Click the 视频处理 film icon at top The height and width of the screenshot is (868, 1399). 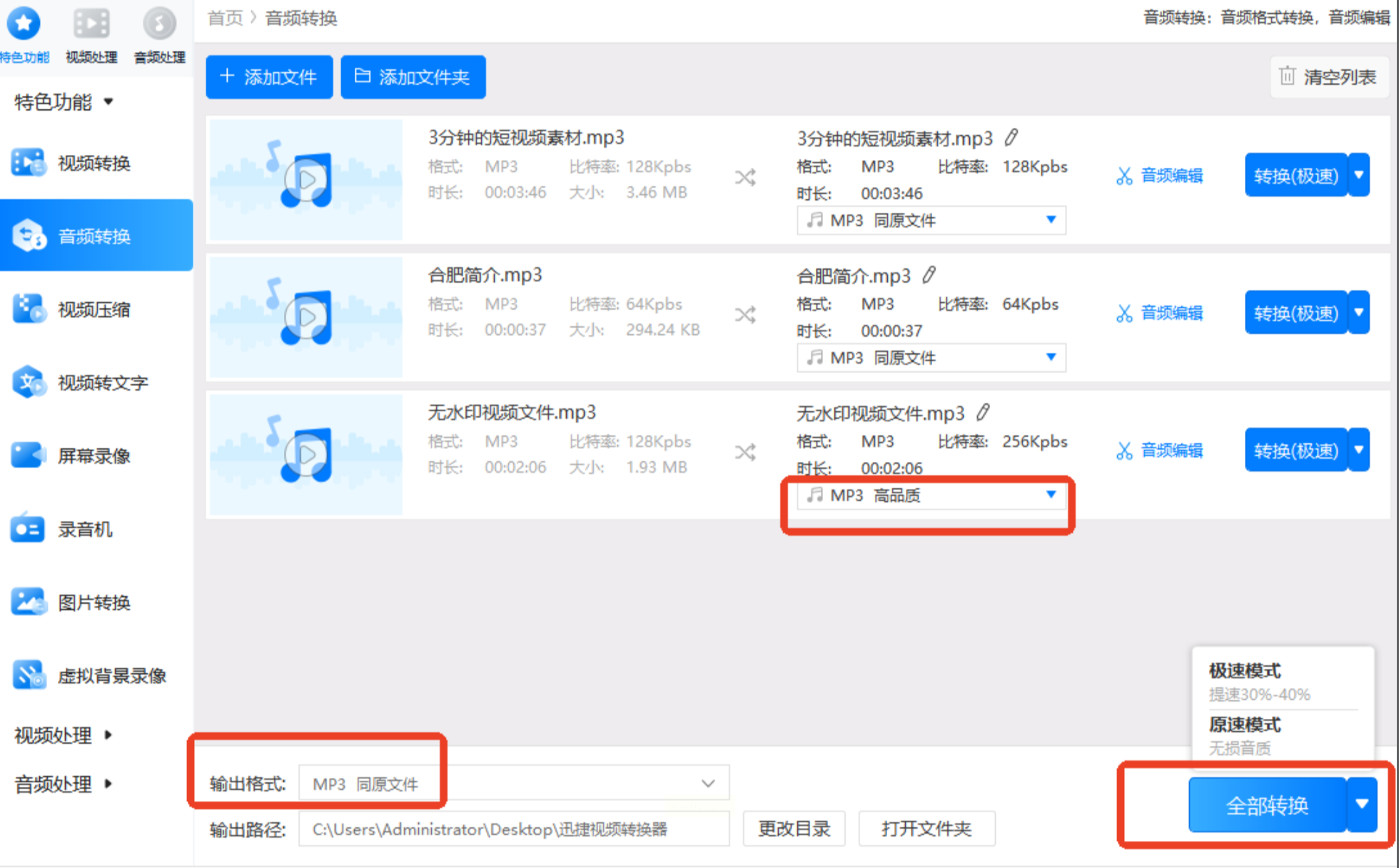[91, 24]
